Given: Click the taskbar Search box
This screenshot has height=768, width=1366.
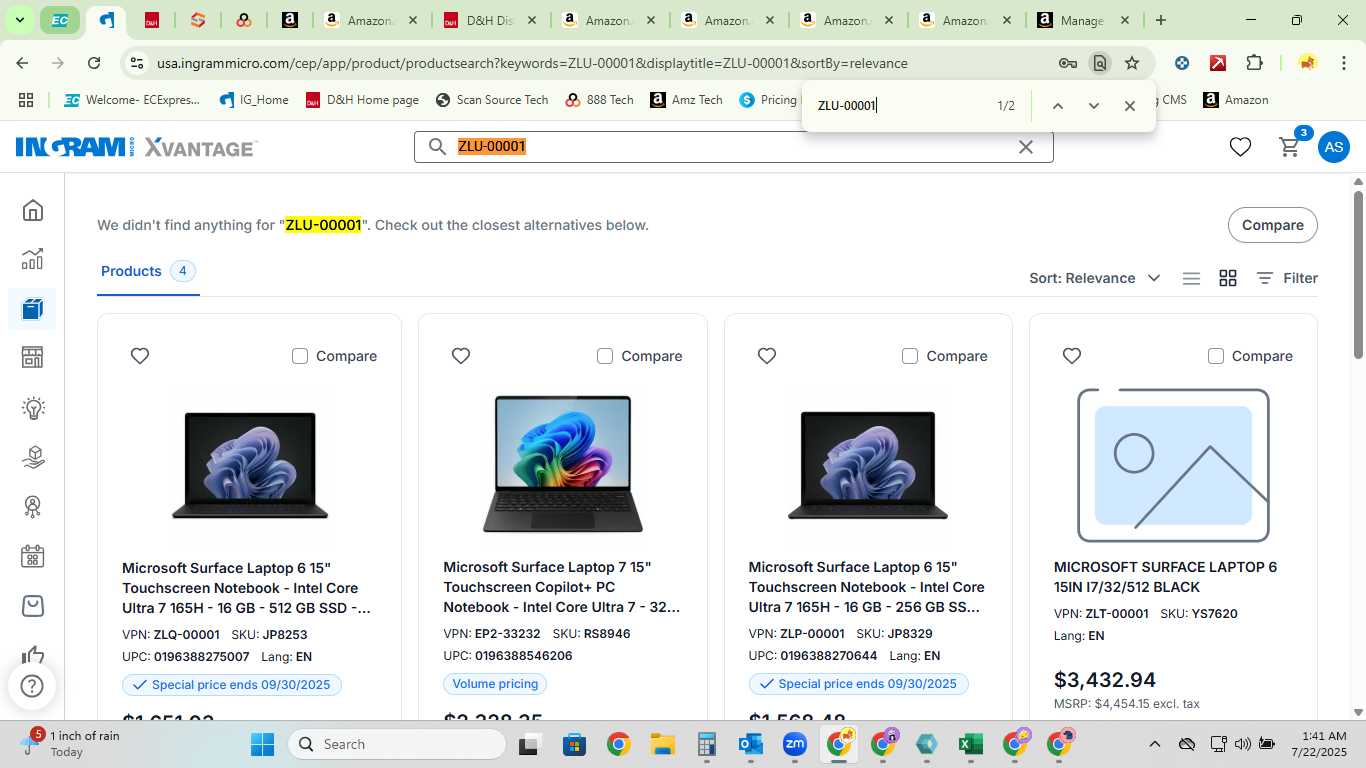Looking at the screenshot, I should 397,744.
